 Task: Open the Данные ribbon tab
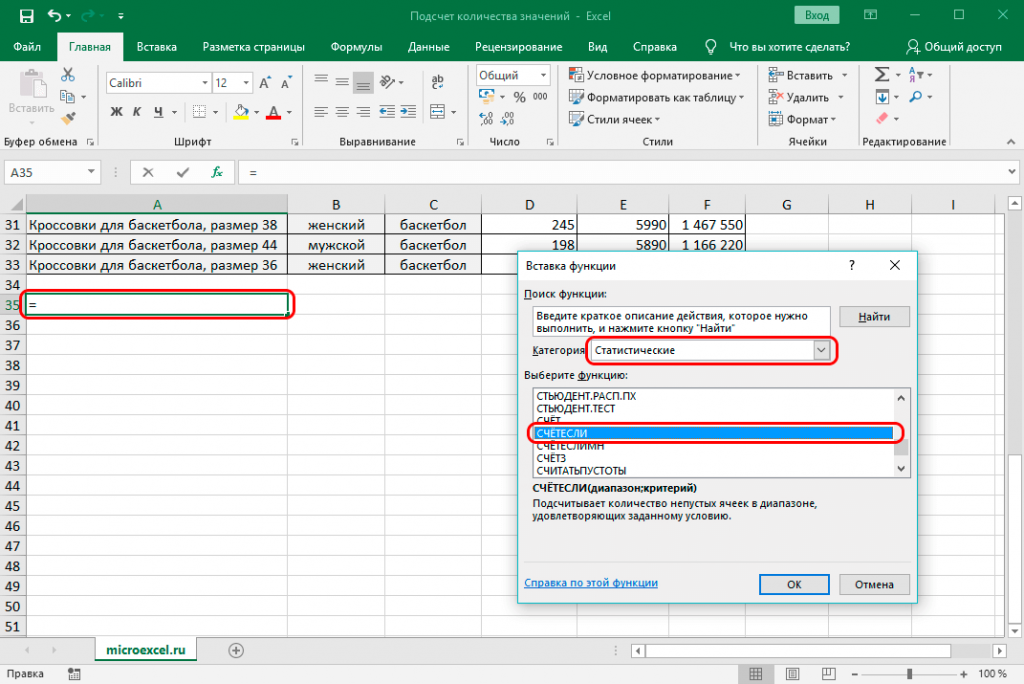click(428, 47)
